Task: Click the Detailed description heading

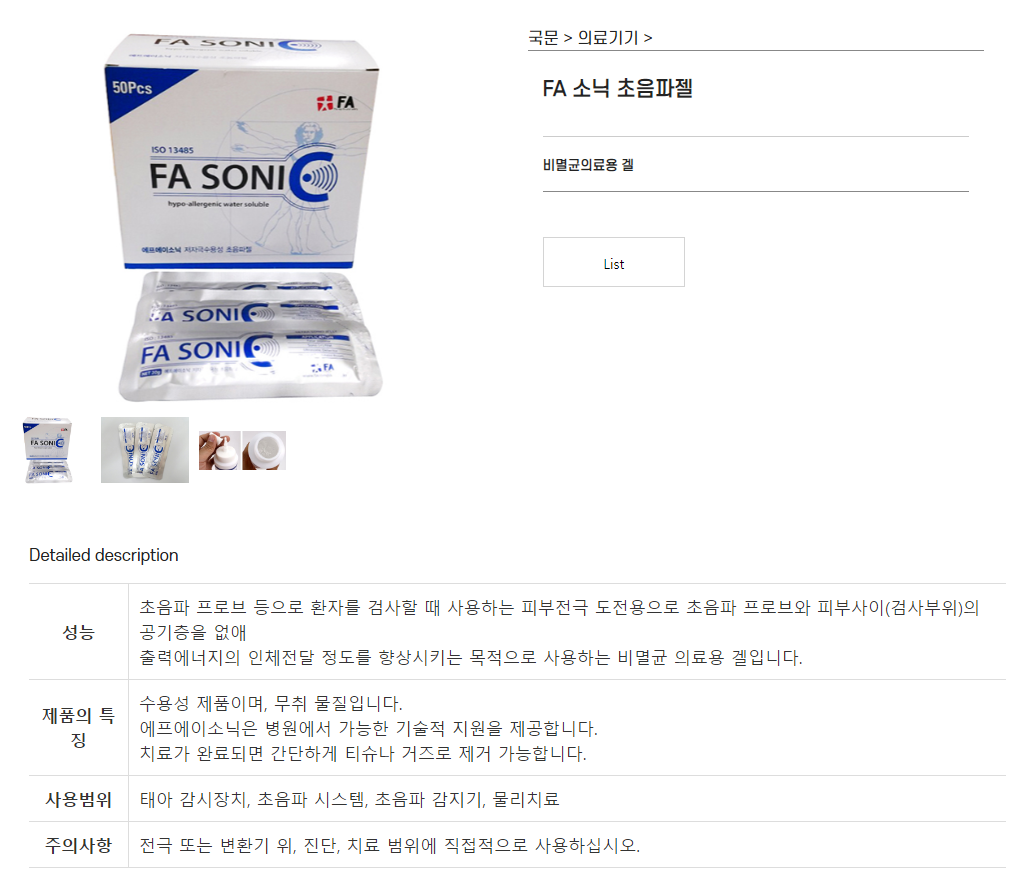Action: (103, 555)
